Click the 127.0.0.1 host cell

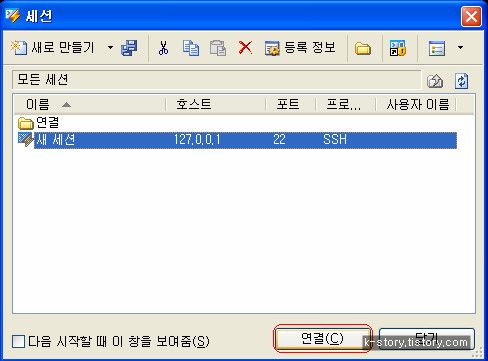tap(197, 140)
